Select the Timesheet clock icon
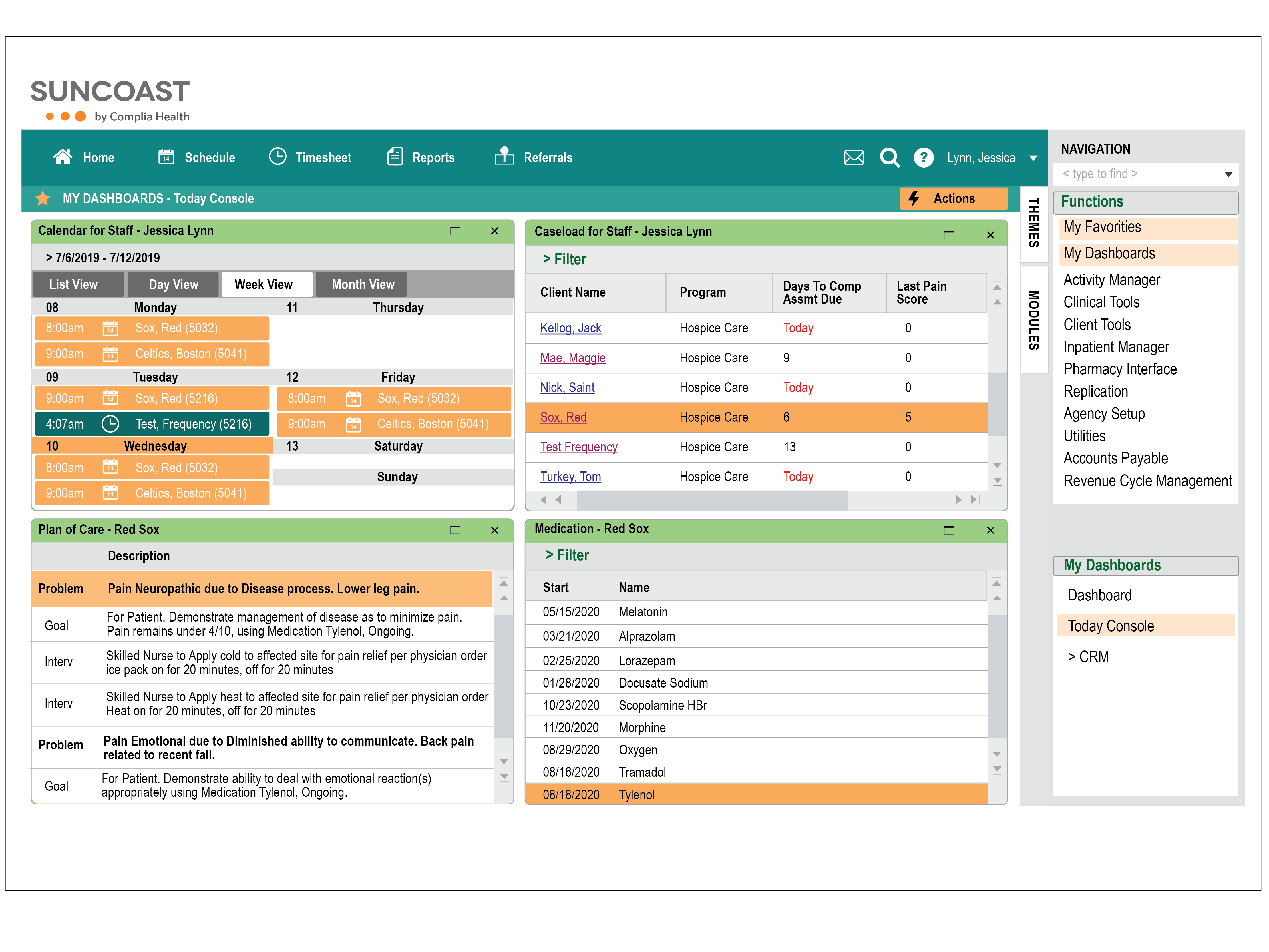The height and width of the screenshot is (952, 1269). pos(278,157)
